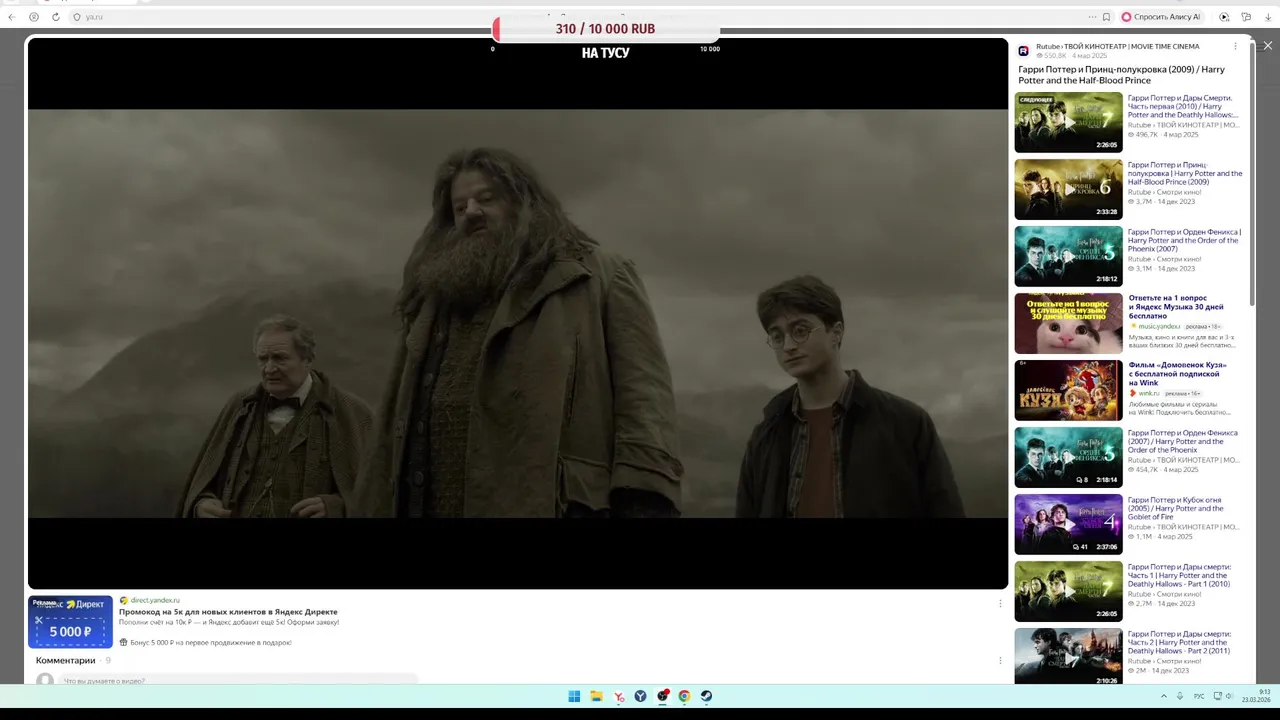Image resolution: width=1280 pixels, height=720 pixels.
Task: Click the Rutube channel logo icon
Action: (1024, 51)
